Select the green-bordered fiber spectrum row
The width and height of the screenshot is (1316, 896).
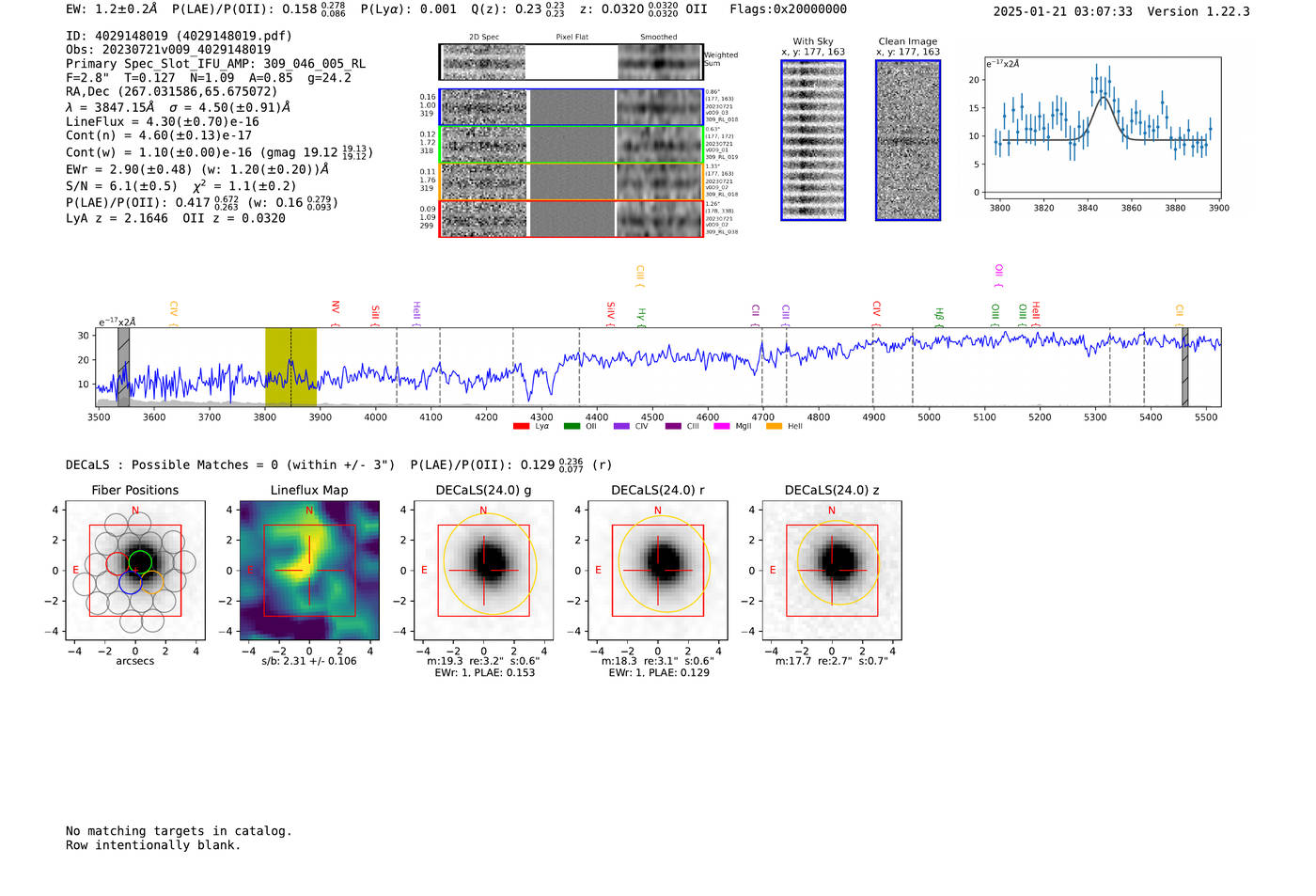(x=572, y=145)
